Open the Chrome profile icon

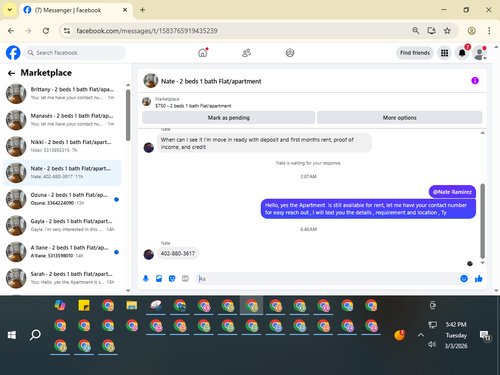click(471, 31)
